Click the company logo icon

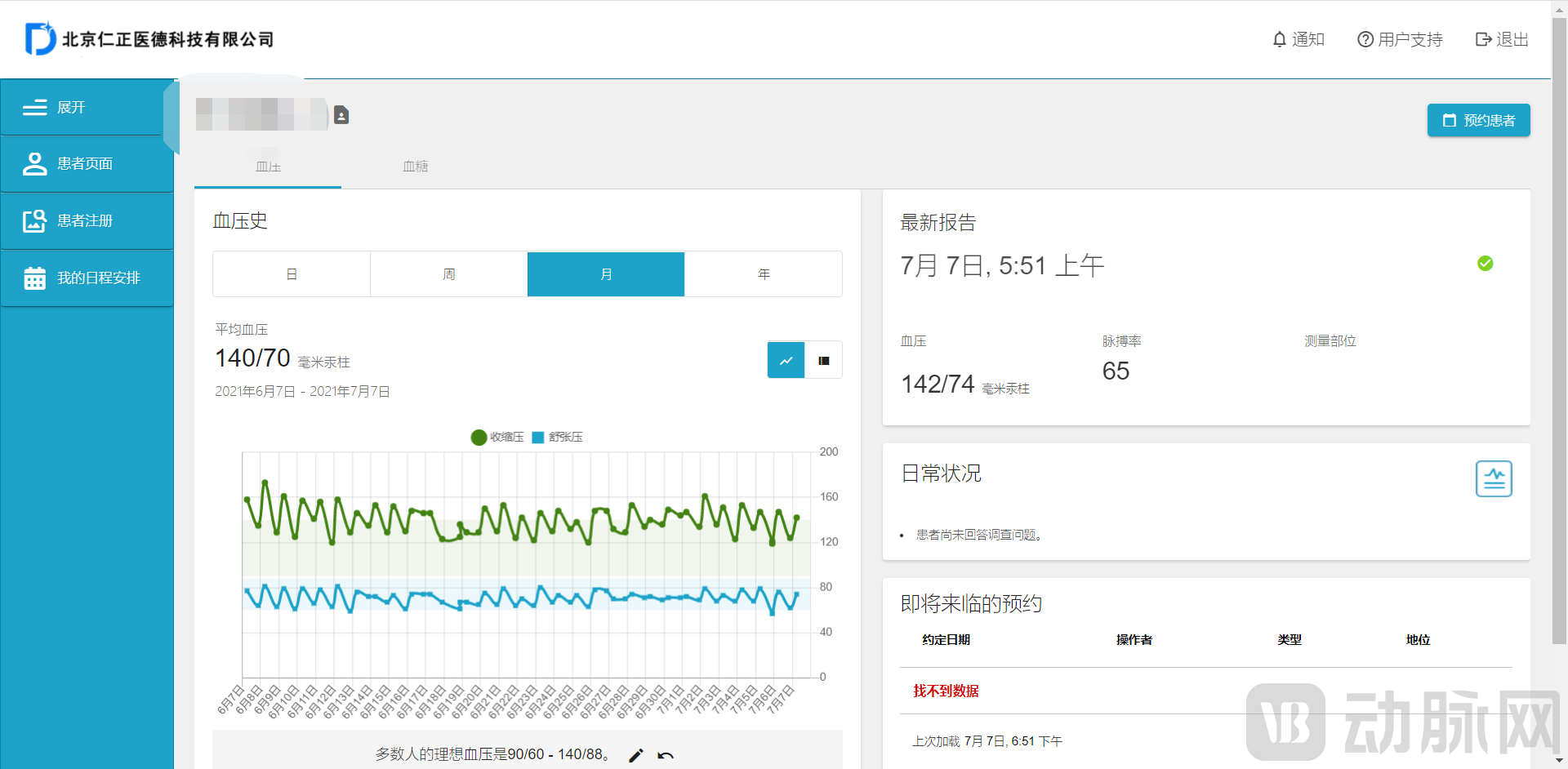[41, 38]
